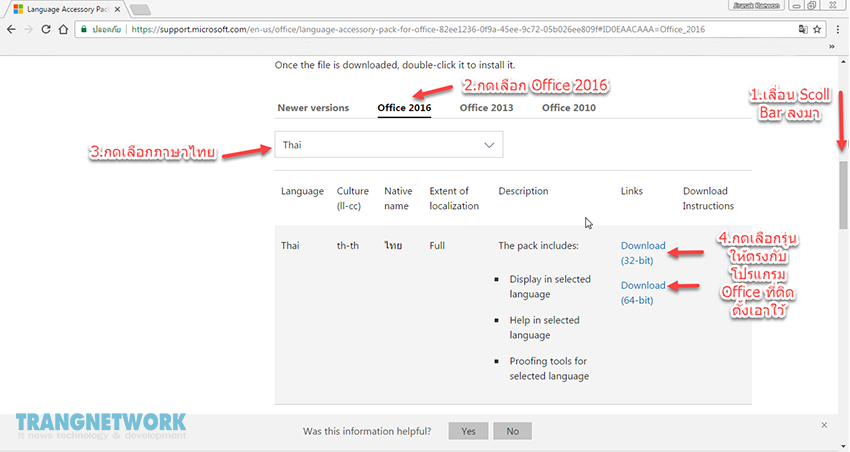Screen dimensions: 850x452
Task: Answer No to helpful question
Action: 512,431
